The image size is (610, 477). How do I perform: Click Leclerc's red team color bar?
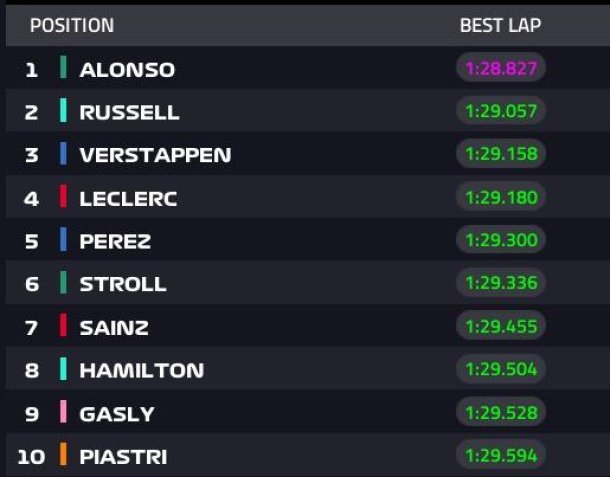[x=63, y=196]
